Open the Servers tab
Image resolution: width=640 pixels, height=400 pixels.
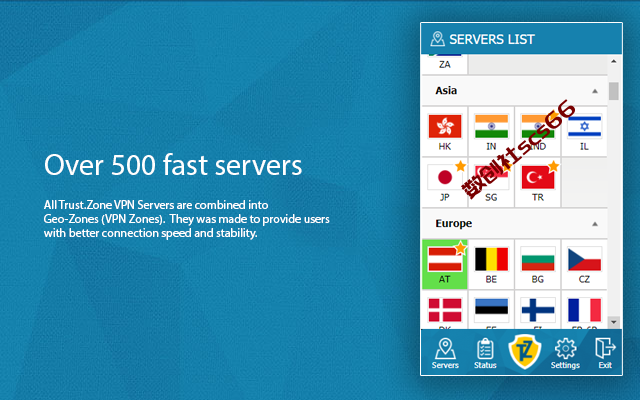pos(445,353)
